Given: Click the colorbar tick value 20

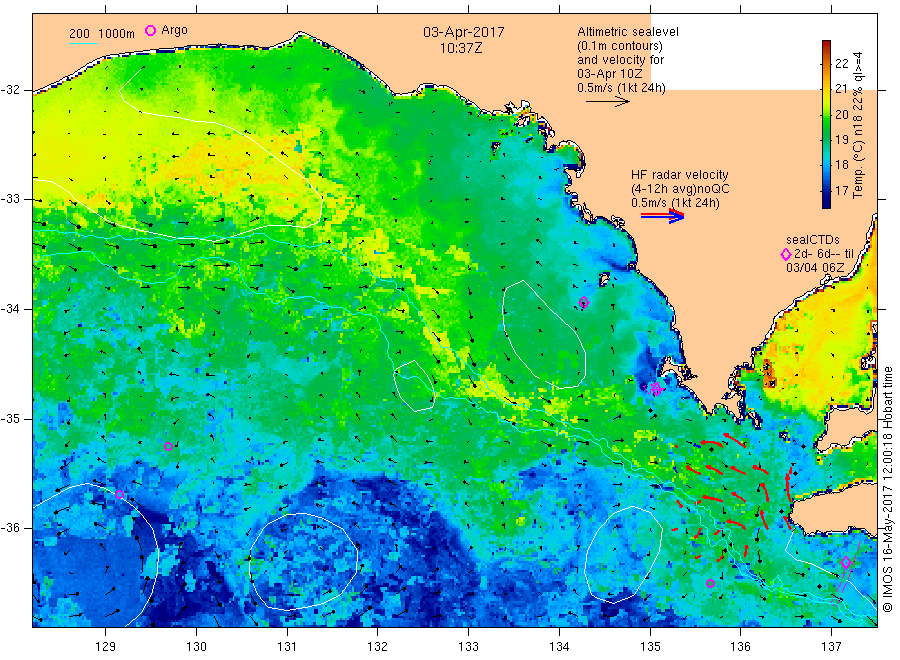Looking at the screenshot, I should pyautogui.click(x=841, y=114).
